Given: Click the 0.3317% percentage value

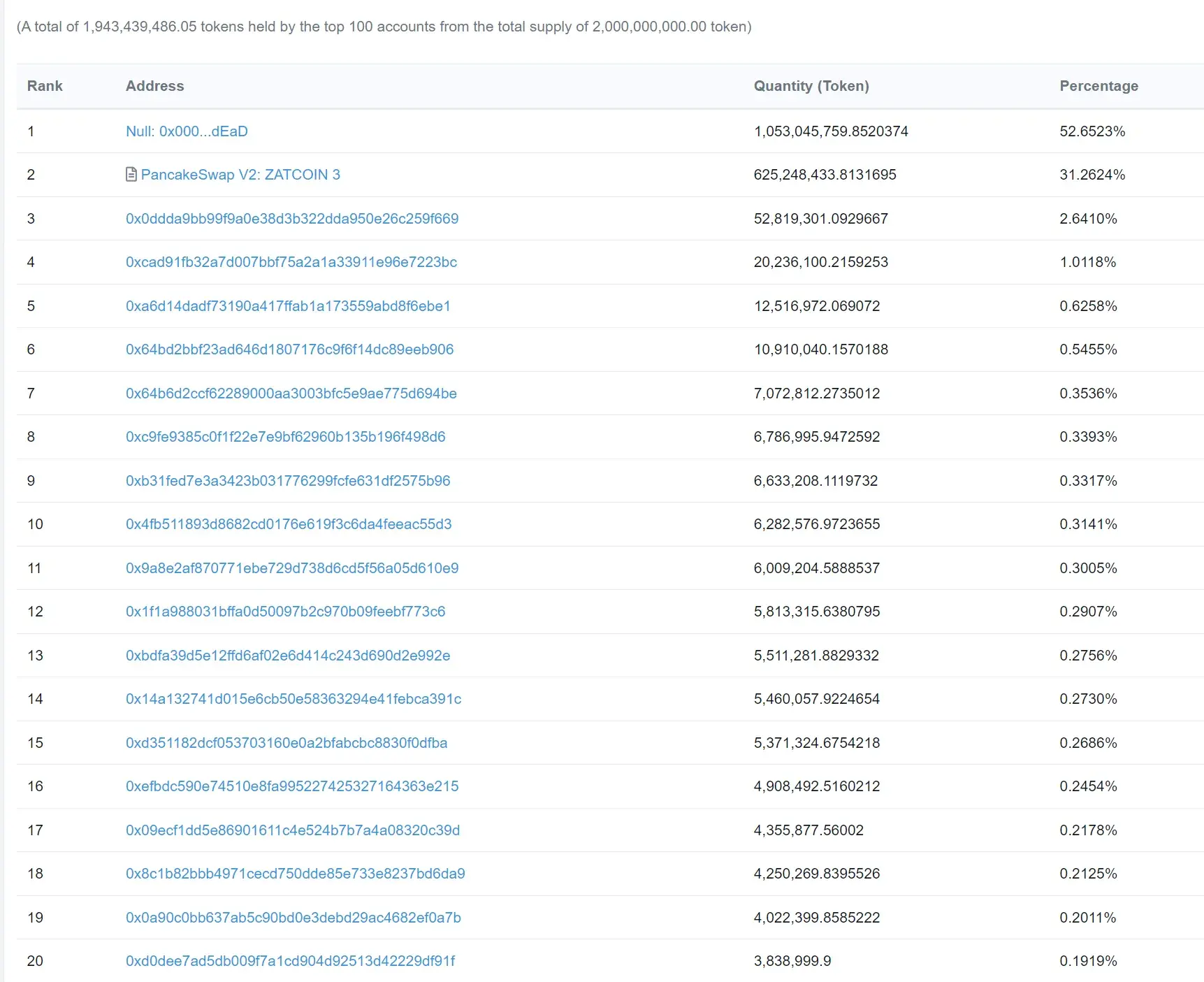Looking at the screenshot, I should click(x=1088, y=481).
